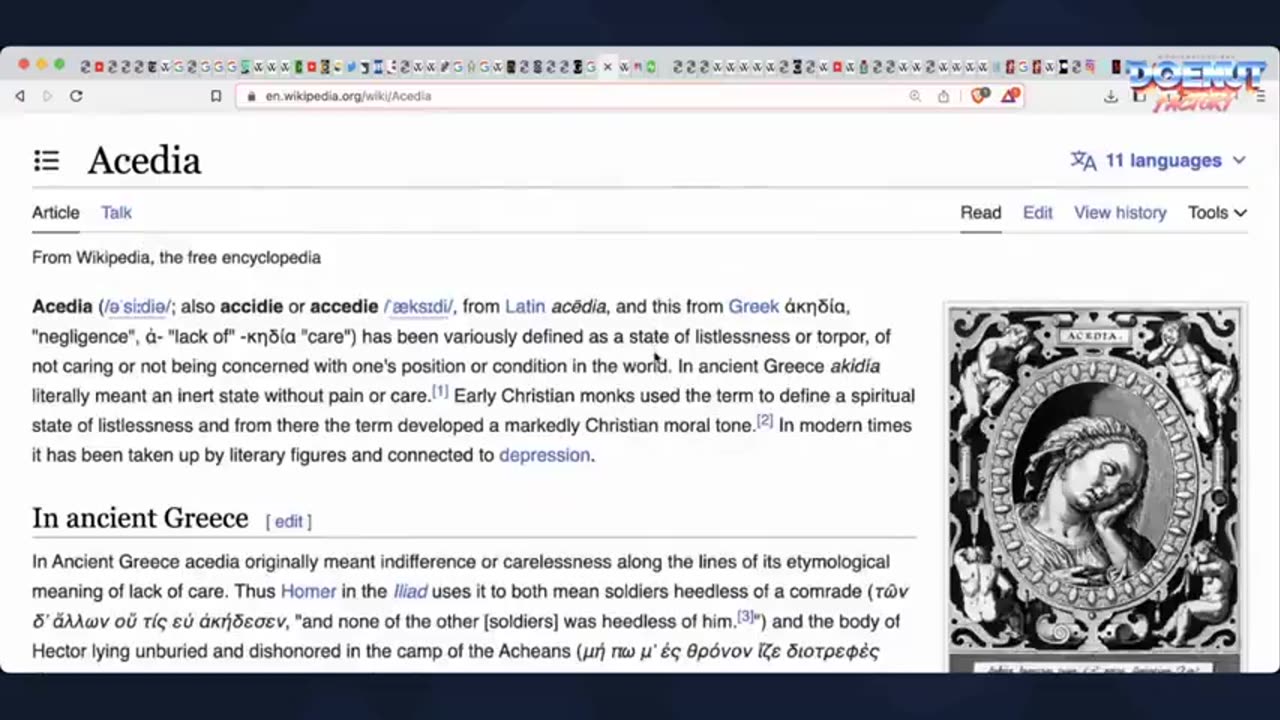1280x720 pixels.
Task: Open the Tools dropdown menu
Action: tap(1217, 212)
